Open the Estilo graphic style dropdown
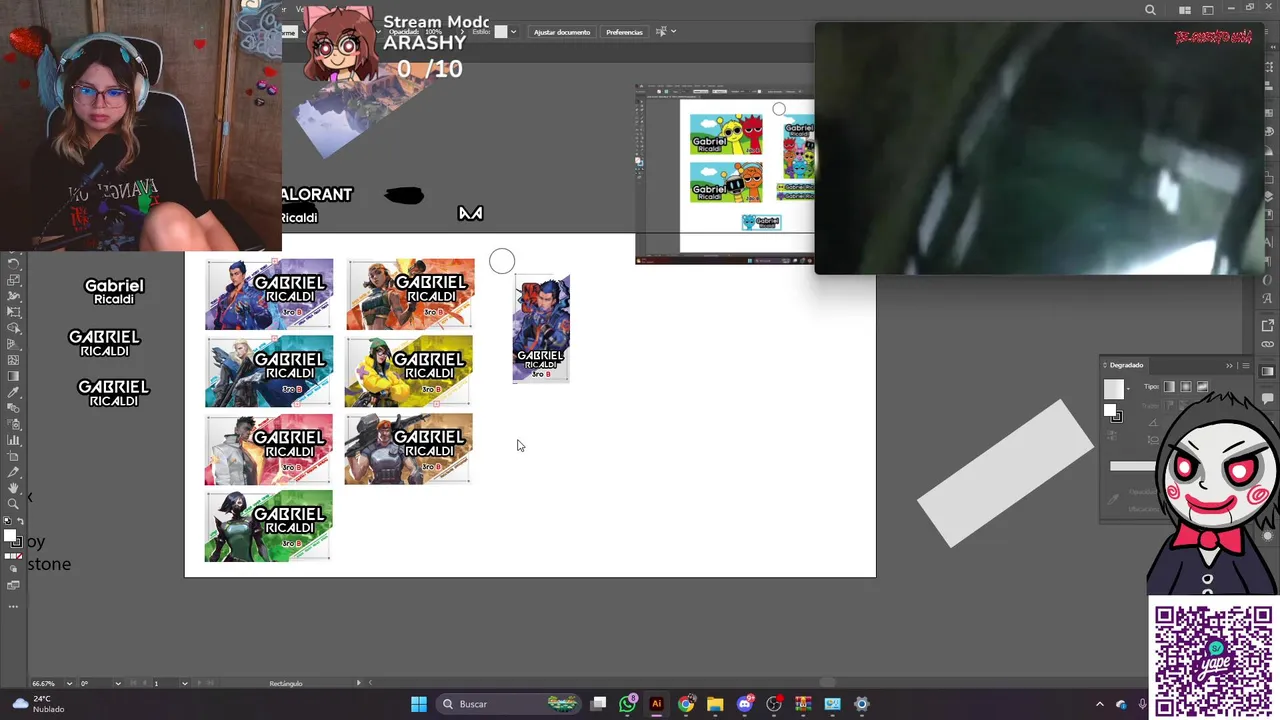This screenshot has width=1280, height=720. click(513, 32)
